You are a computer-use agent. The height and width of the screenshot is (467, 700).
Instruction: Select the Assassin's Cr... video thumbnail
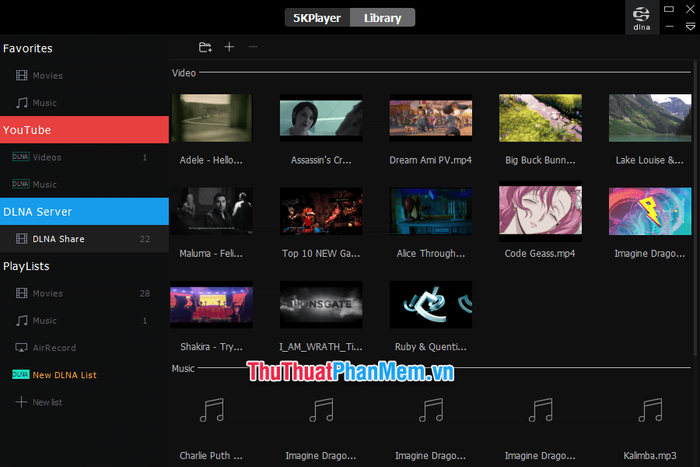point(321,118)
